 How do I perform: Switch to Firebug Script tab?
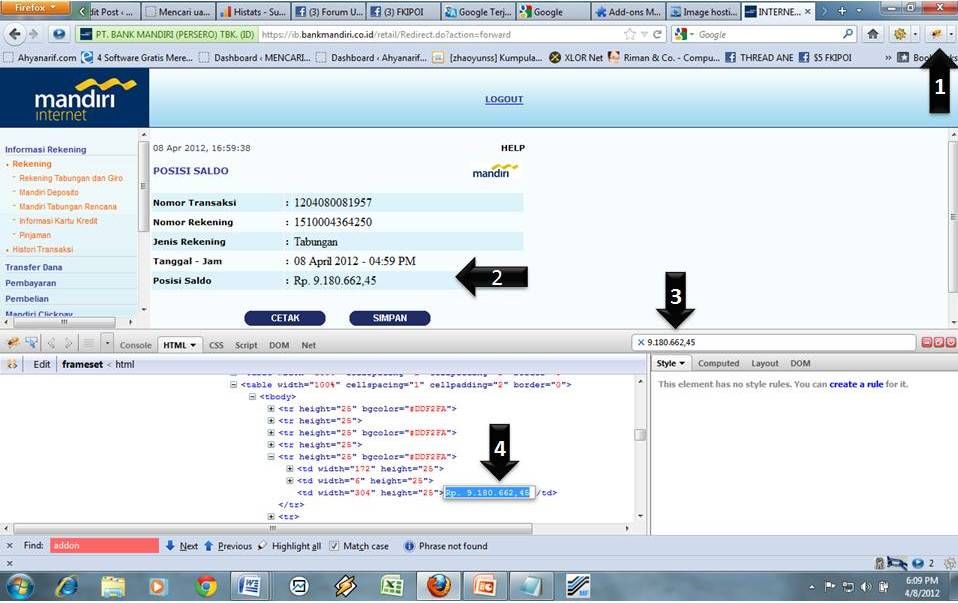(246, 345)
